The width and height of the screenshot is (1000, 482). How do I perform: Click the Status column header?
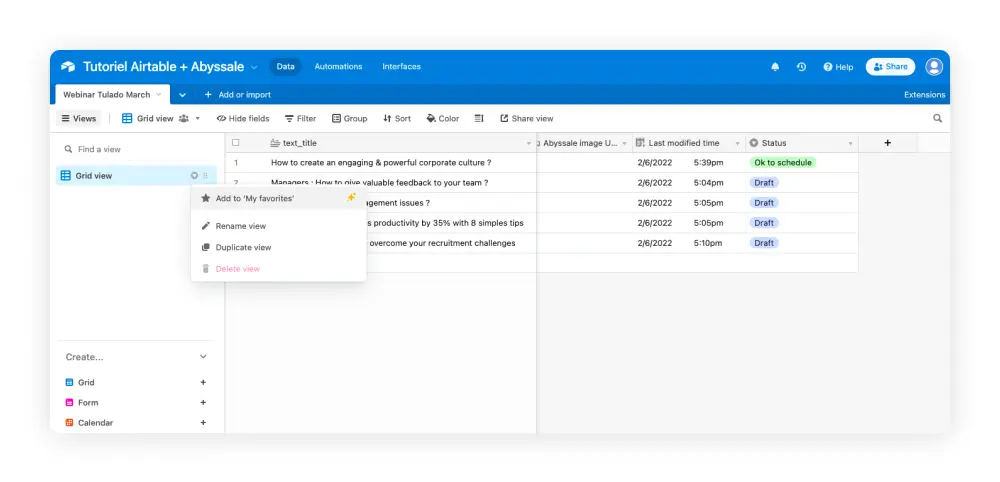coord(802,143)
